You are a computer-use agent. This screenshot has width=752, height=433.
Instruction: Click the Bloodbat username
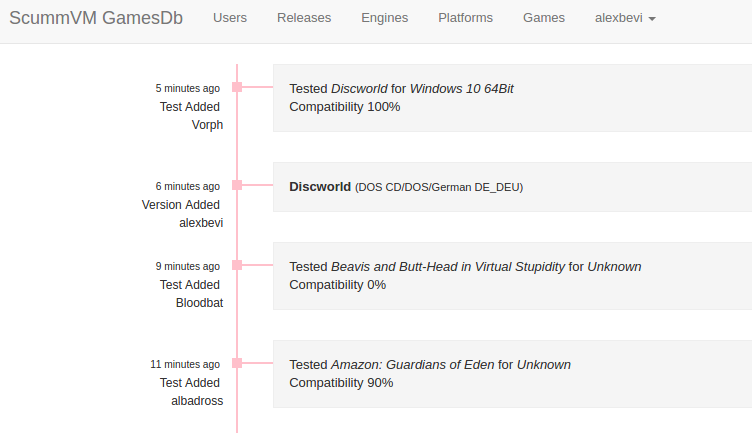coord(199,303)
